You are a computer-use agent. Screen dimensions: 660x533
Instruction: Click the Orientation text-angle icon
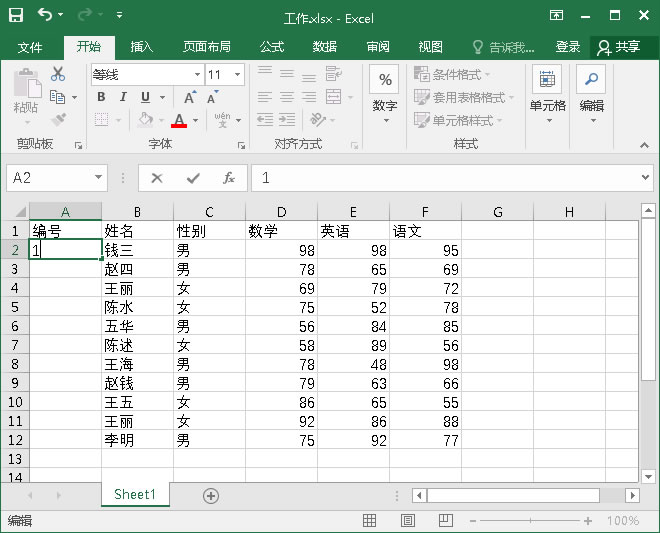pyautogui.click(x=318, y=120)
